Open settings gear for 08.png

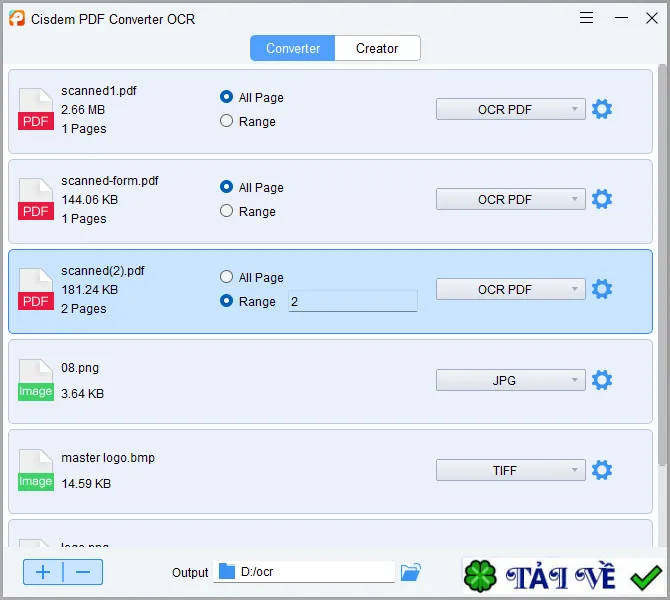[x=602, y=380]
